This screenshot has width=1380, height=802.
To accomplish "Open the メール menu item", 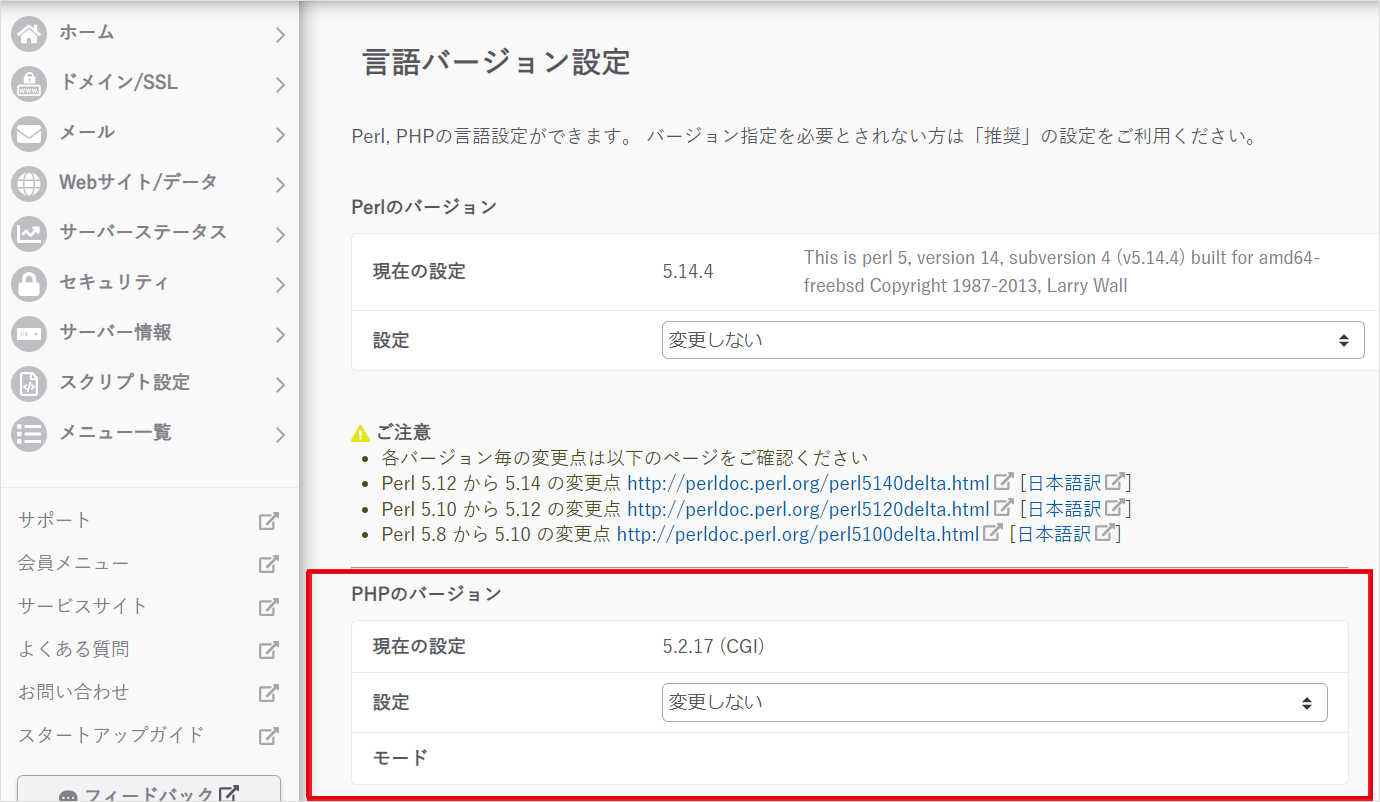I will point(87,132).
